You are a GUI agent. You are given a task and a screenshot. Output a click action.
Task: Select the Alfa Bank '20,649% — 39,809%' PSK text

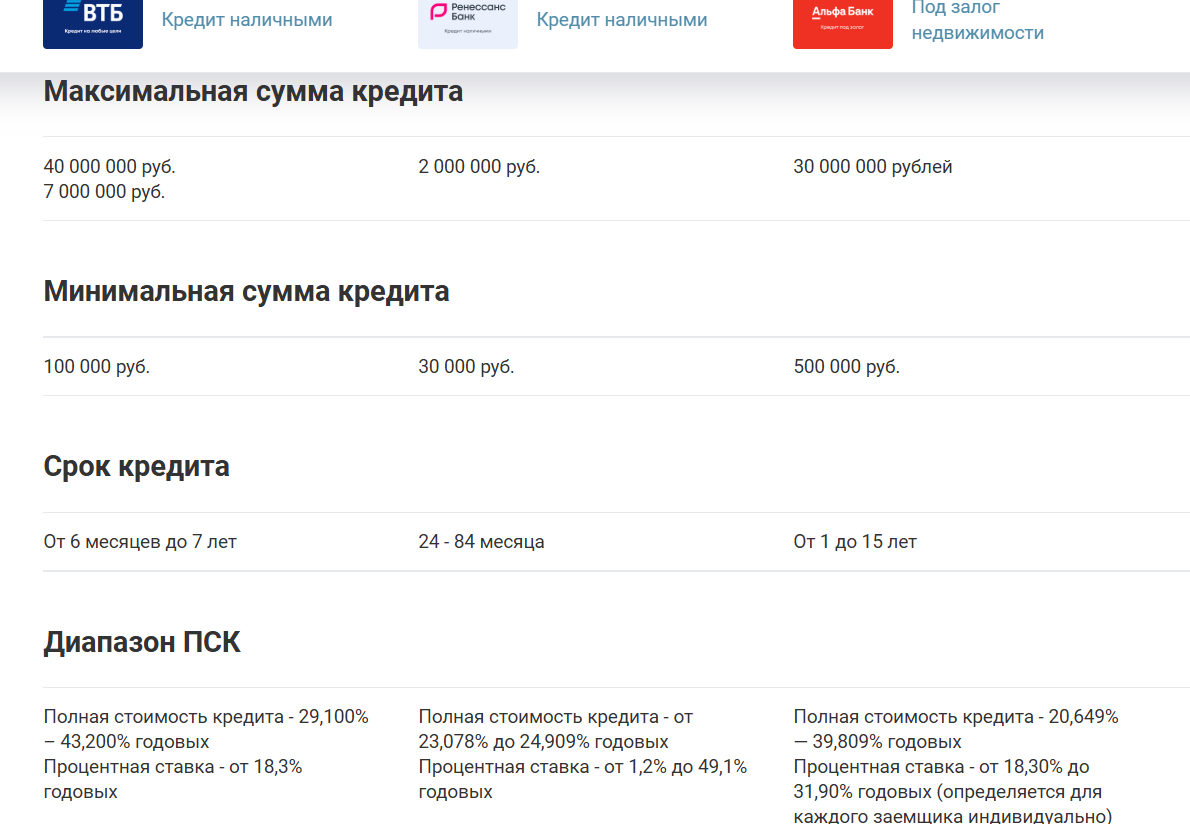click(955, 729)
